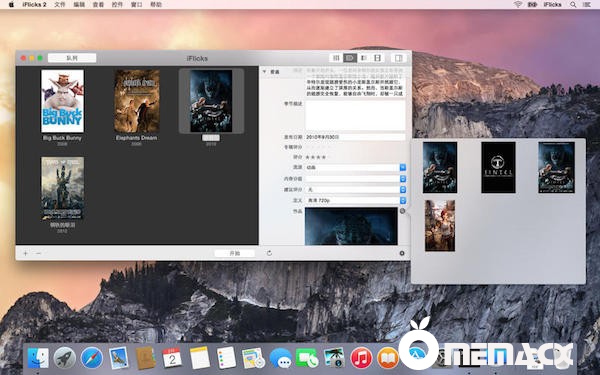Open Calendar from the Dock

click(x=172, y=358)
